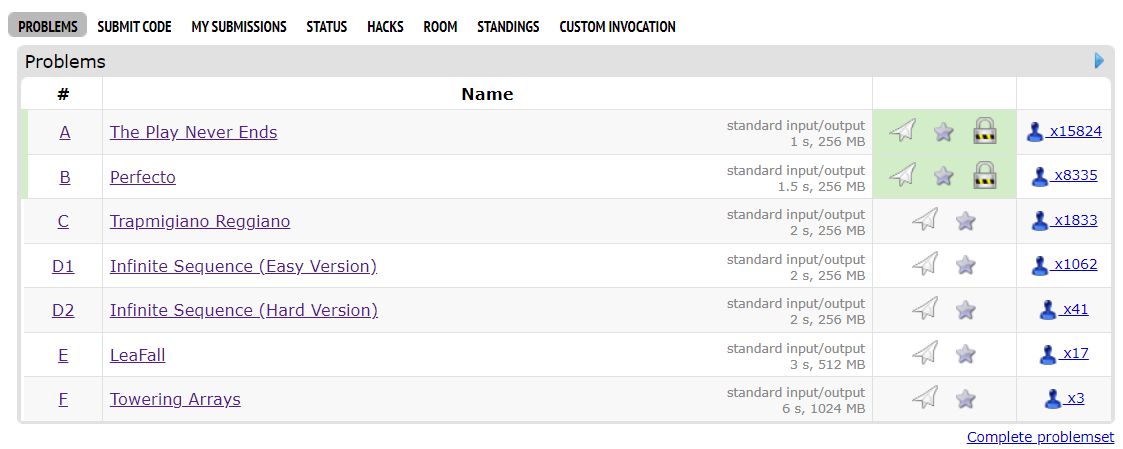Open problem The Play Never Ends
1123x449 pixels.
pos(193,132)
